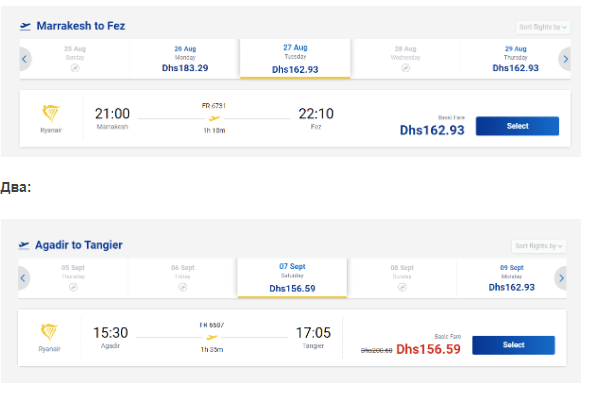Click the unavailable 08 Sept Sunday date
This screenshot has width=595, height=403.
(402, 278)
